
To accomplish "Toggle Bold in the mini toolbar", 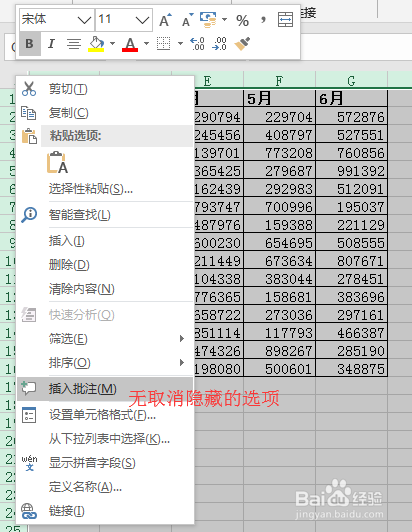I will click(30, 43).
